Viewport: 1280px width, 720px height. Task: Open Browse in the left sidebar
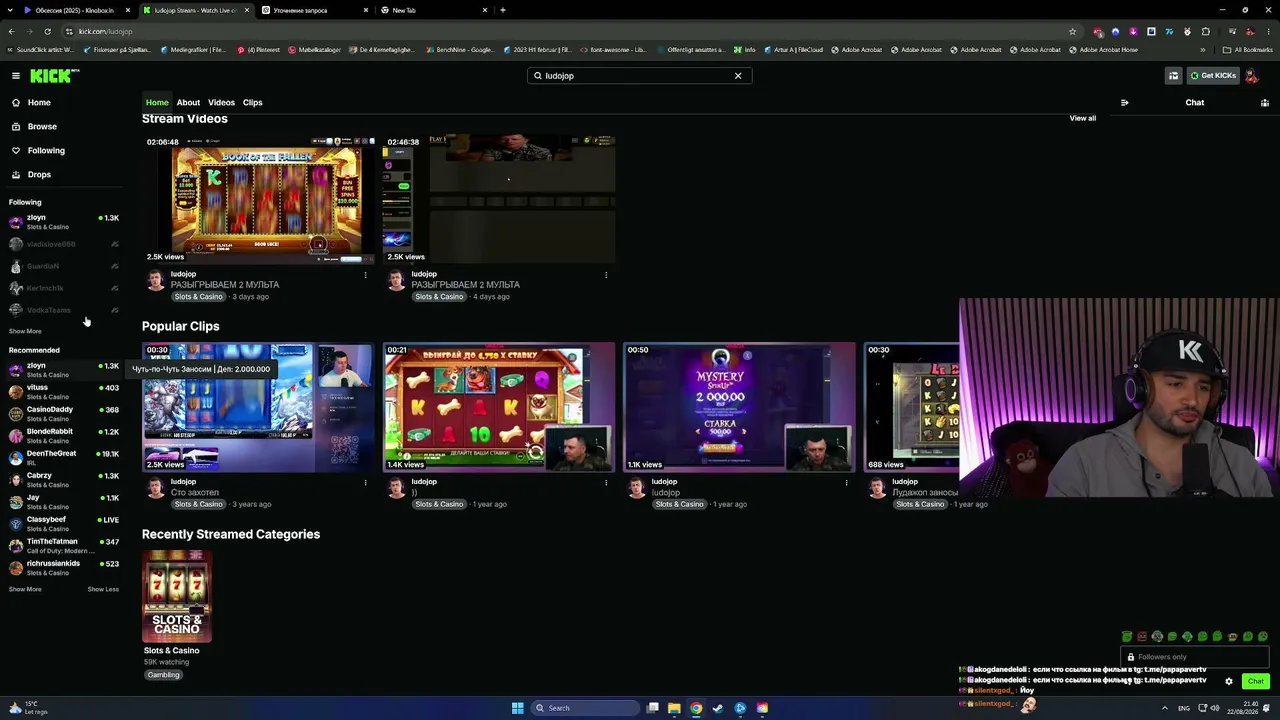[42, 127]
